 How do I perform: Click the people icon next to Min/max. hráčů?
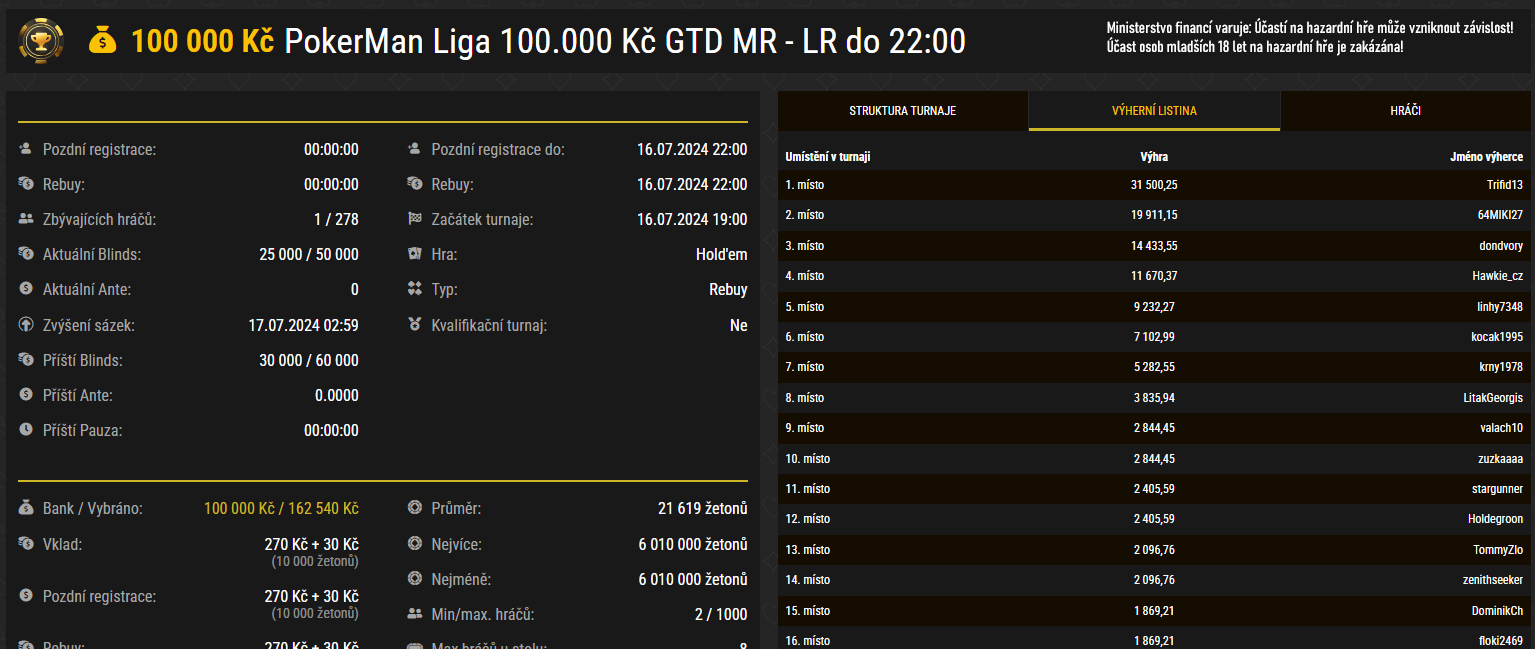click(x=414, y=614)
